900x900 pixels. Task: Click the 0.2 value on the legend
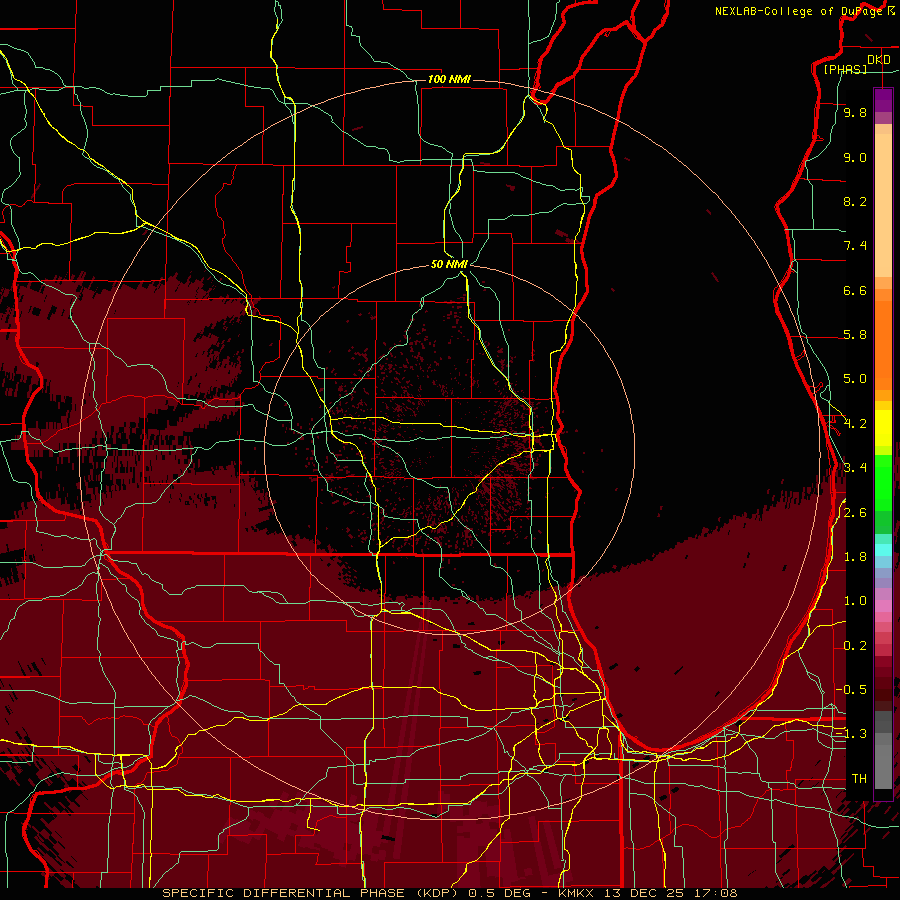pyautogui.click(x=855, y=646)
